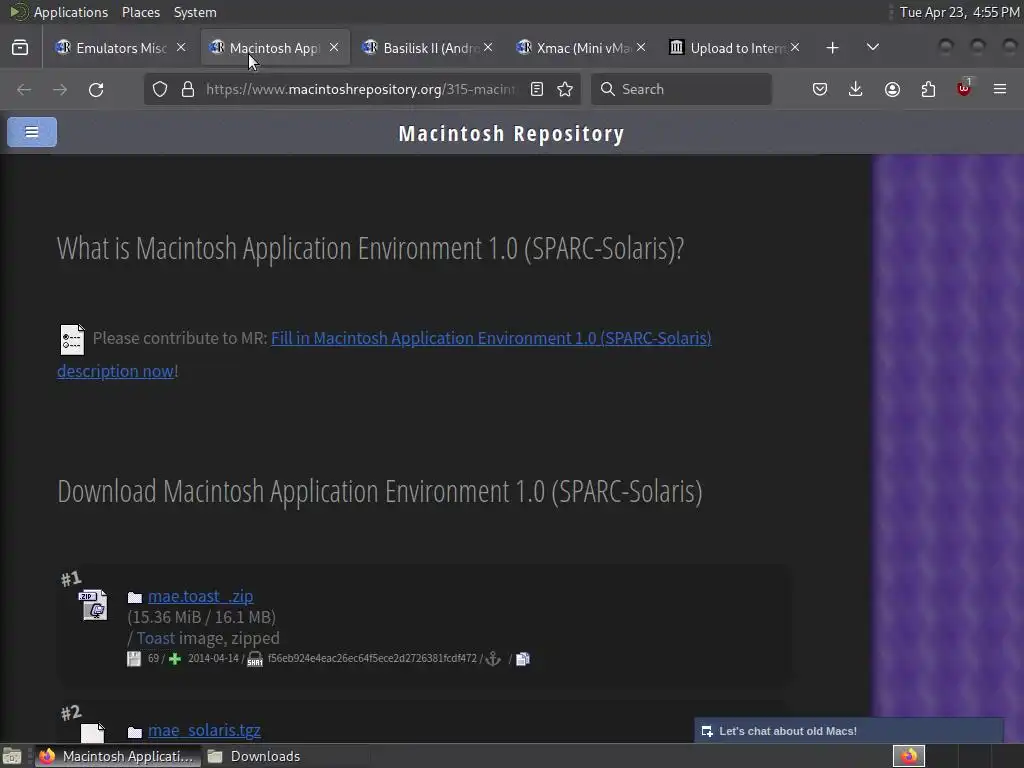Screen dimensions: 1024x768
Task: Close the Upload to Internet tab
Action: [795, 47]
